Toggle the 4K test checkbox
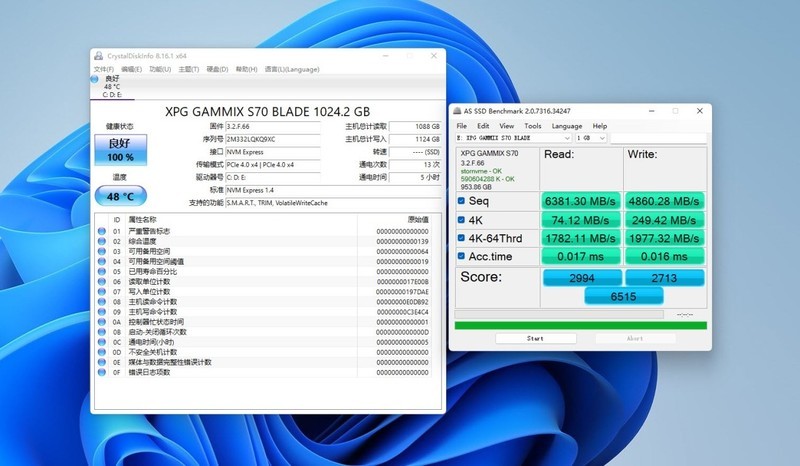800x466 pixels. 461,220
